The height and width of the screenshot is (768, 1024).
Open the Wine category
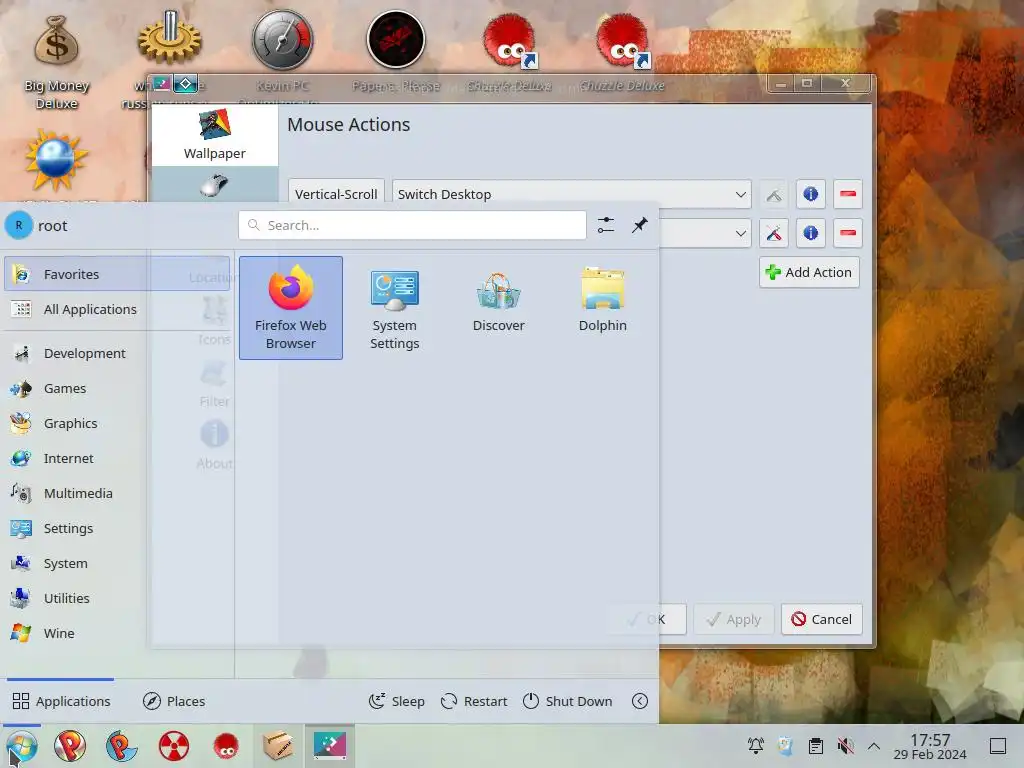pyautogui.click(x=117, y=633)
